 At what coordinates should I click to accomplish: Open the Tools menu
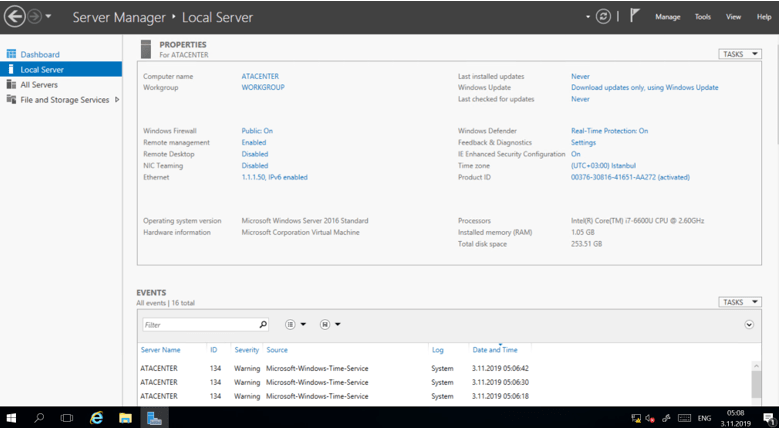click(x=702, y=17)
